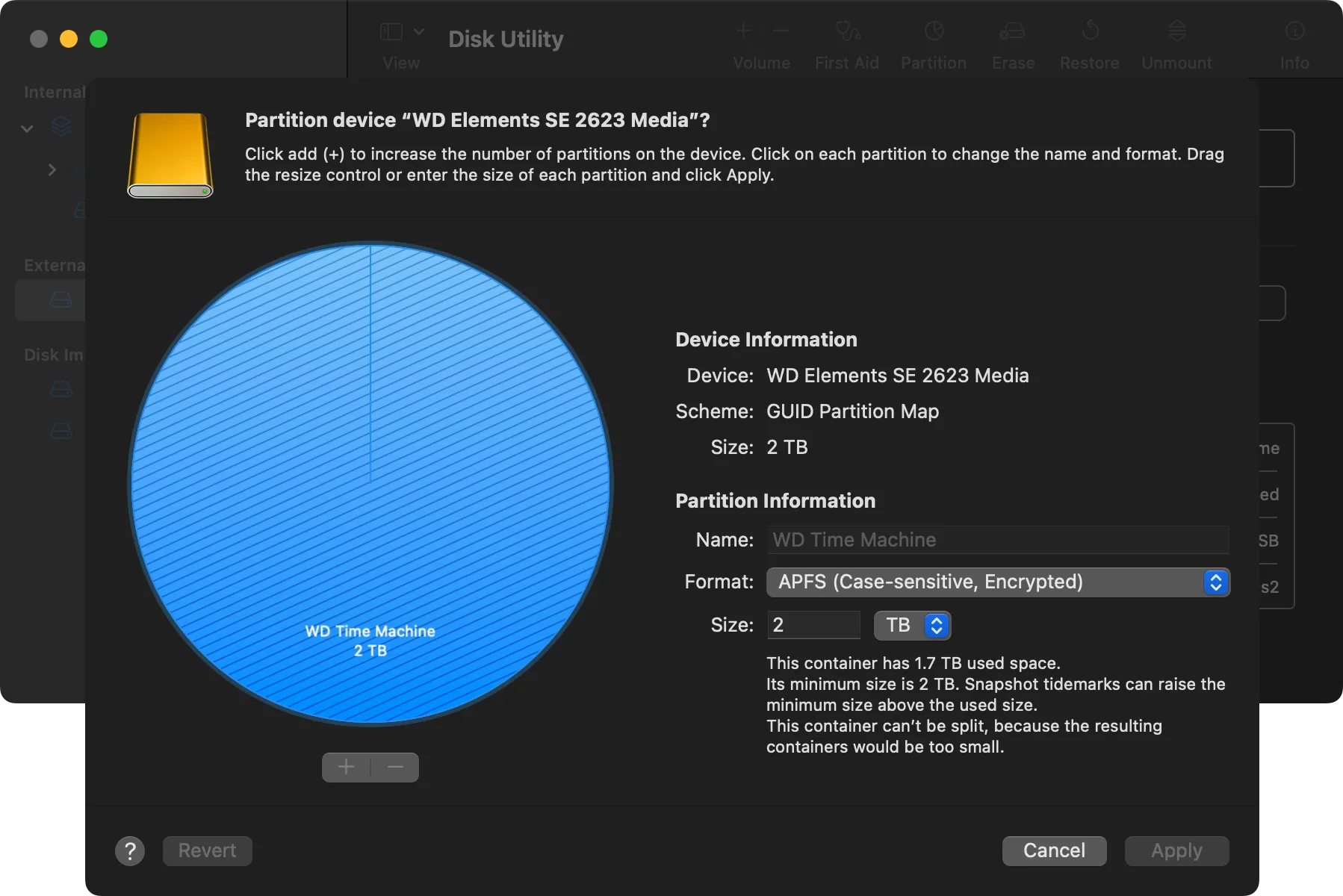
Task: Open the Format dropdown showing APFS Encrypted
Action: [997, 582]
